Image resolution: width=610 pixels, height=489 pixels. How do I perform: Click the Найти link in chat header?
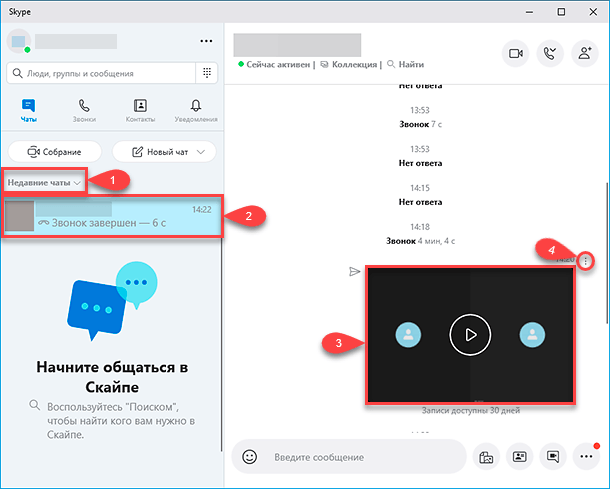coord(405,64)
